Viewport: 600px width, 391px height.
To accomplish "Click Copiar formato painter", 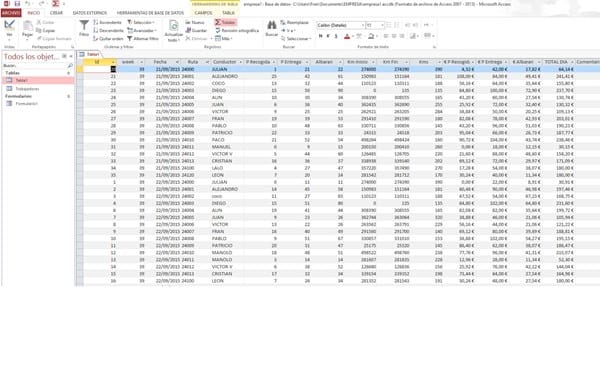I will click(54, 39).
